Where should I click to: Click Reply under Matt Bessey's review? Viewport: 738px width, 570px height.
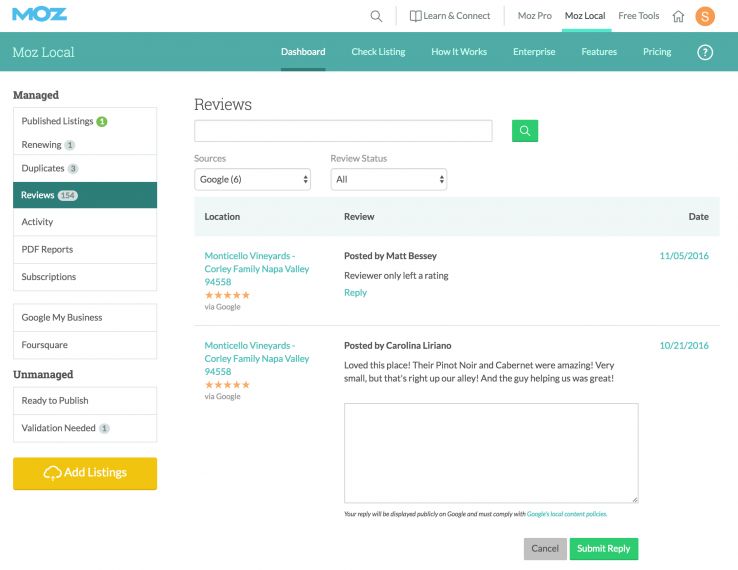[355, 293]
